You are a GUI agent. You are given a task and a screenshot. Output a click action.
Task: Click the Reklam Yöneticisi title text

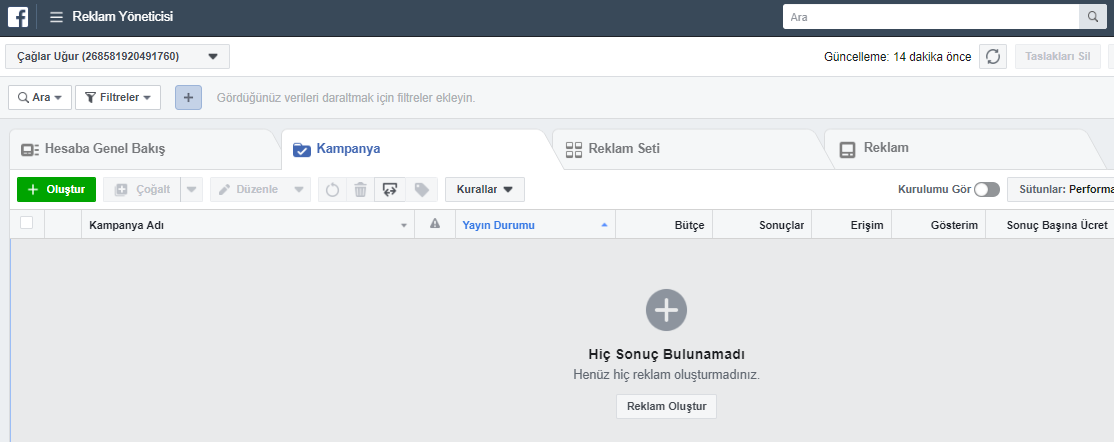coord(122,17)
